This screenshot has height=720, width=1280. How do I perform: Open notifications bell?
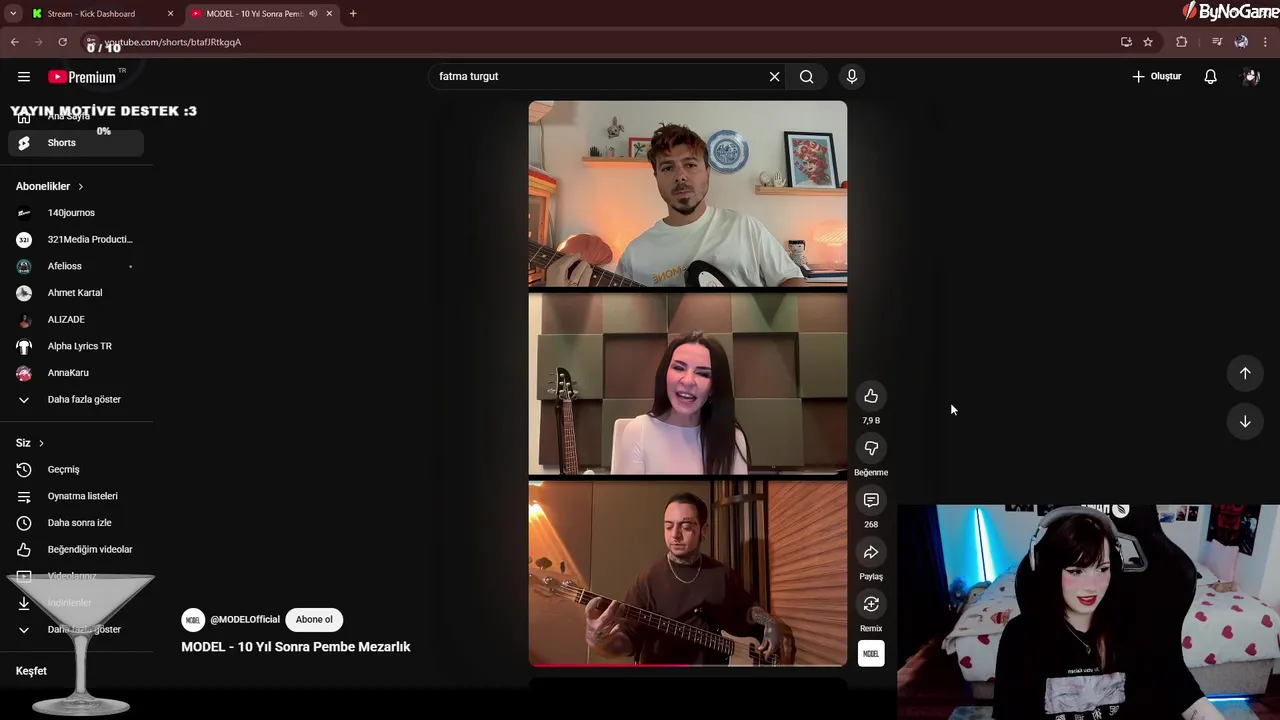(1210, 76)
